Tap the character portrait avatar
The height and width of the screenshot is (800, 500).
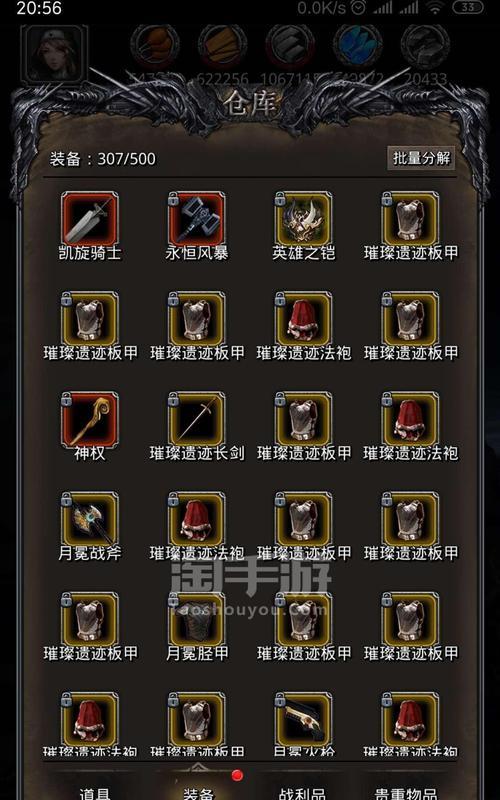(55, 54)
